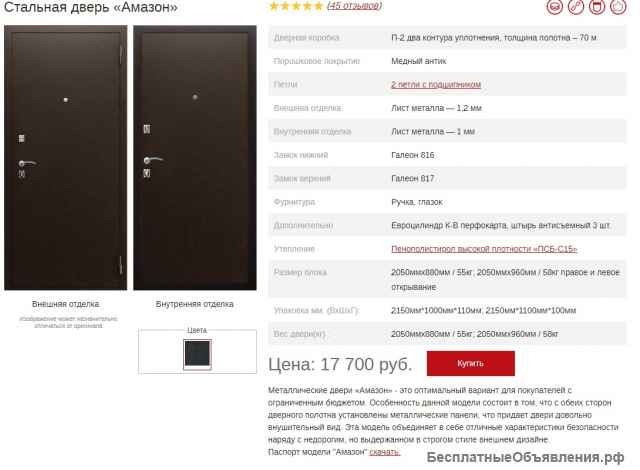The width and height of the screenshot is (640, 470).
Task: Click the Купить buy button
Action: coord(471,363)
